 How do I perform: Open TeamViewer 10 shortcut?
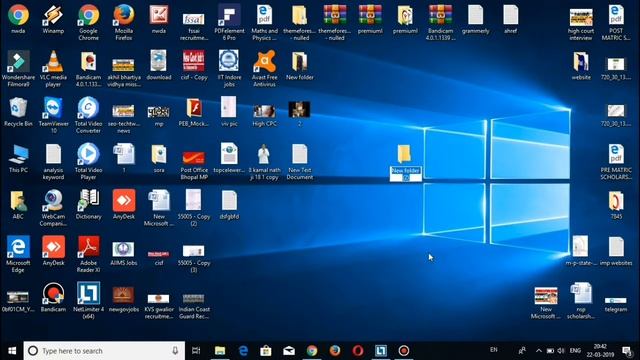53,115
